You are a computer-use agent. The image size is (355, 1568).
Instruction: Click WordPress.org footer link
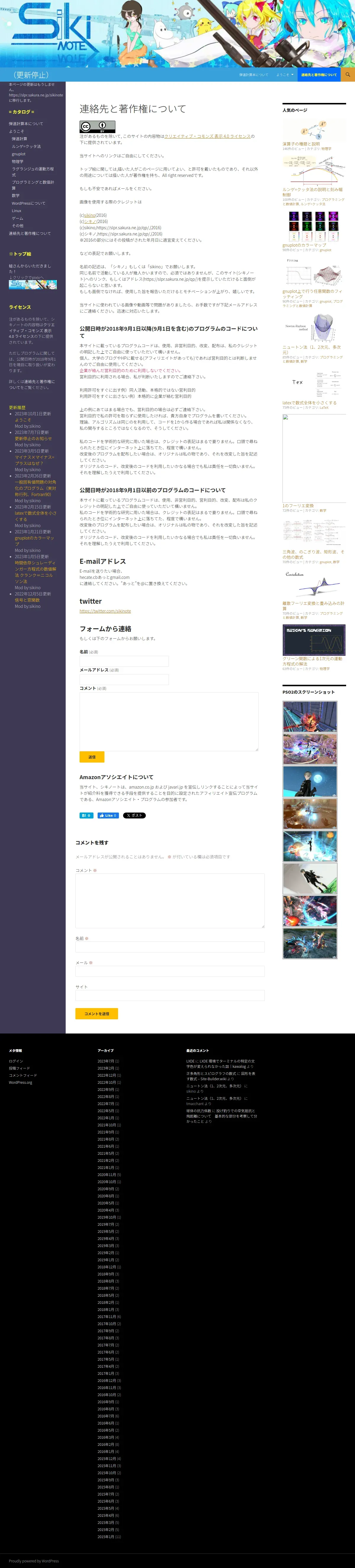point(20,1082)
